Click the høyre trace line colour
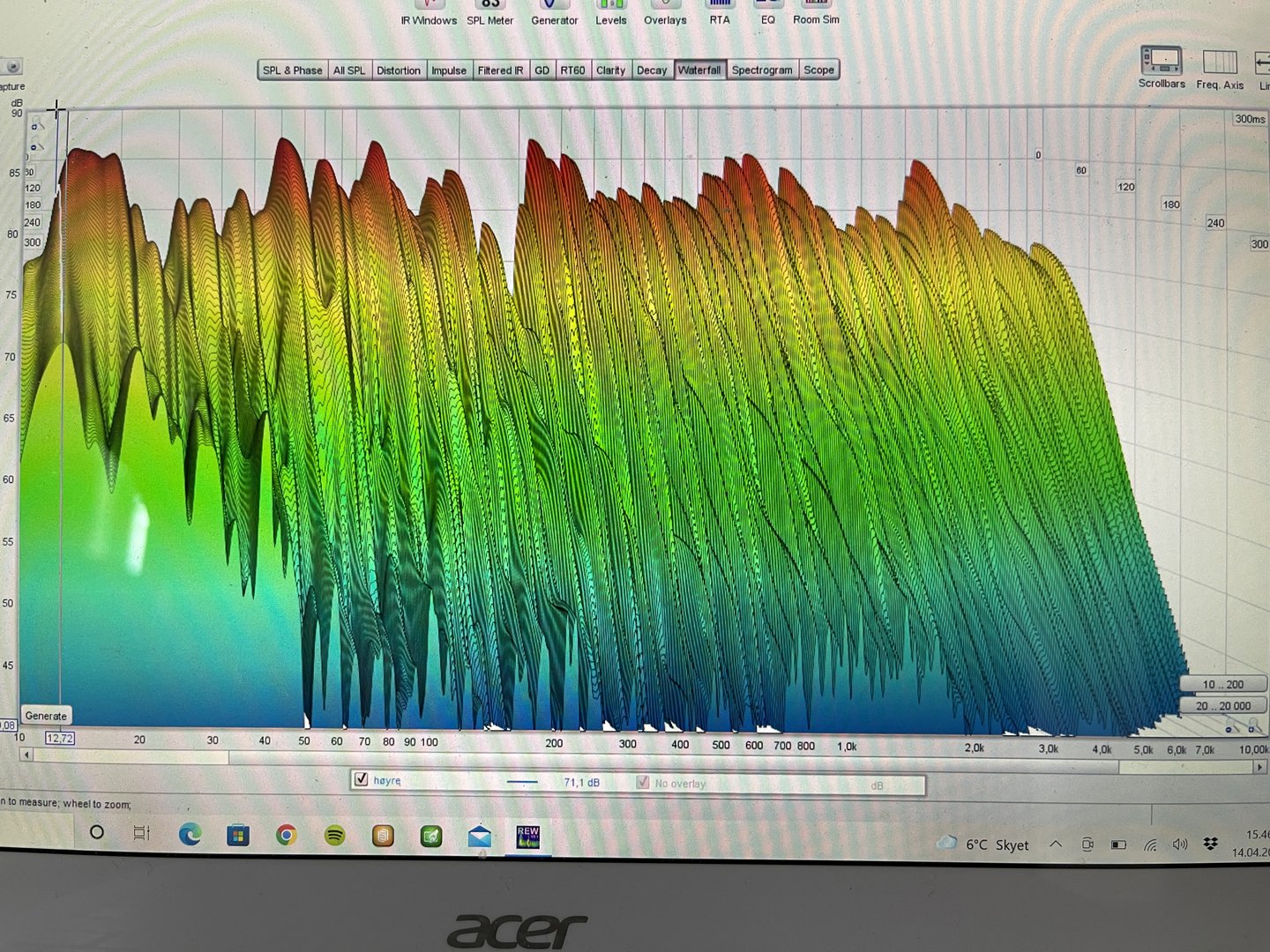 [522, 782]
